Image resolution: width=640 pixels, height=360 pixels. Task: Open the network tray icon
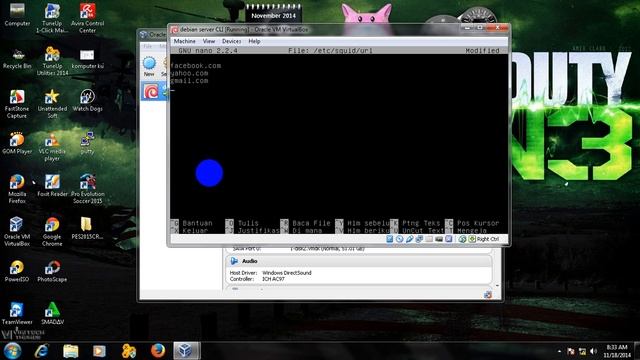[x=582, y=351]
